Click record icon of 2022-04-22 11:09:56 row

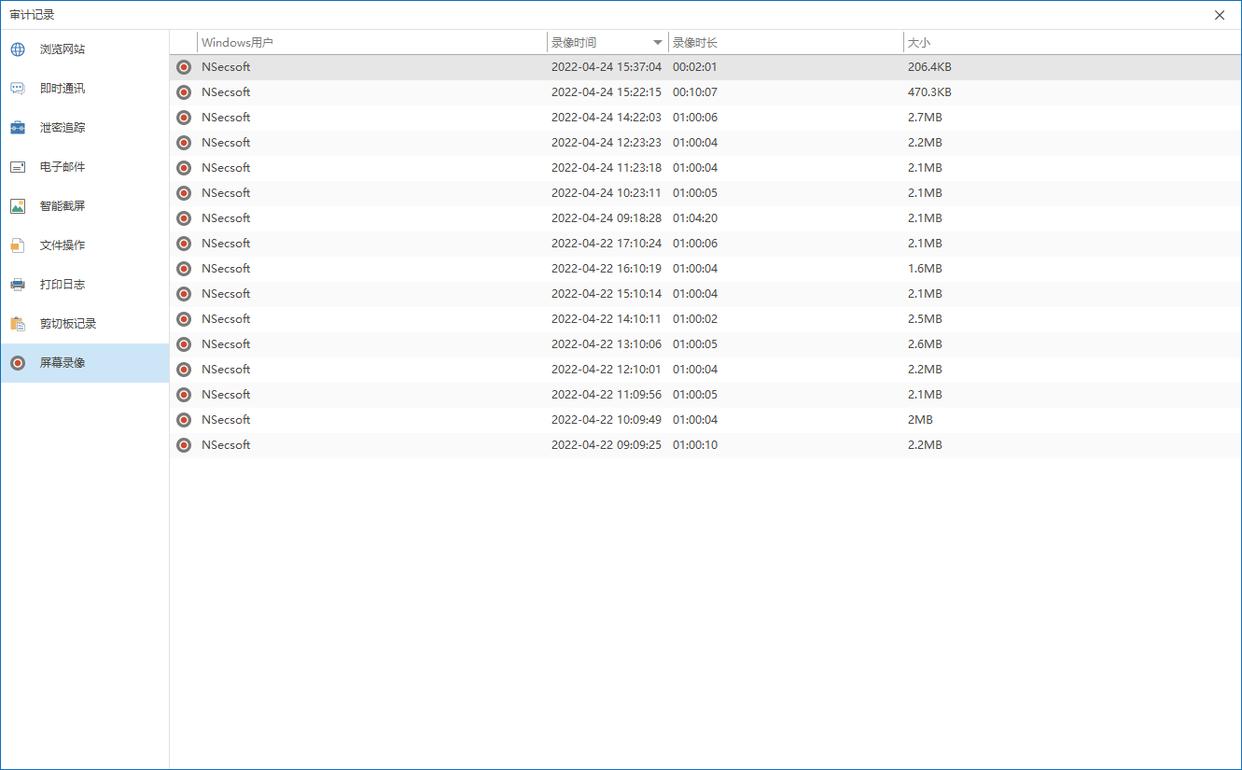pyautogui.click(x=184, y=395)
